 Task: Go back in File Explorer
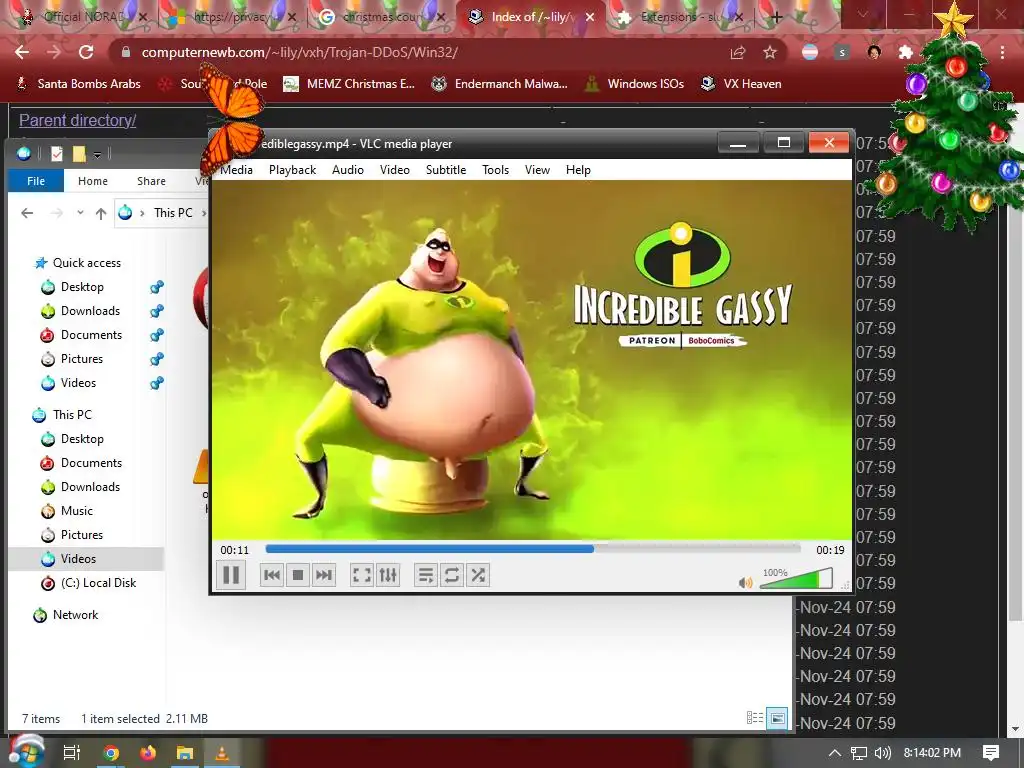(x=27, y=213)
